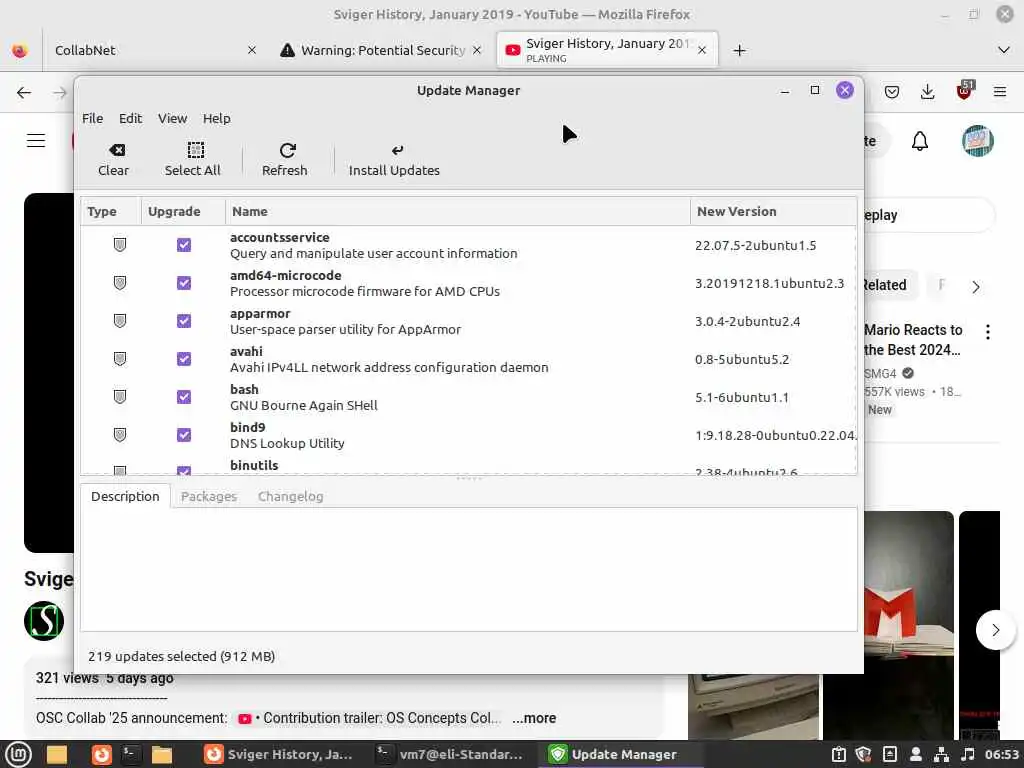Open the Pocket save icon in Firefox
Image resolution: width=1024 pixels, height=768 pixels.
pyautogui.click(x=891, y=92)
